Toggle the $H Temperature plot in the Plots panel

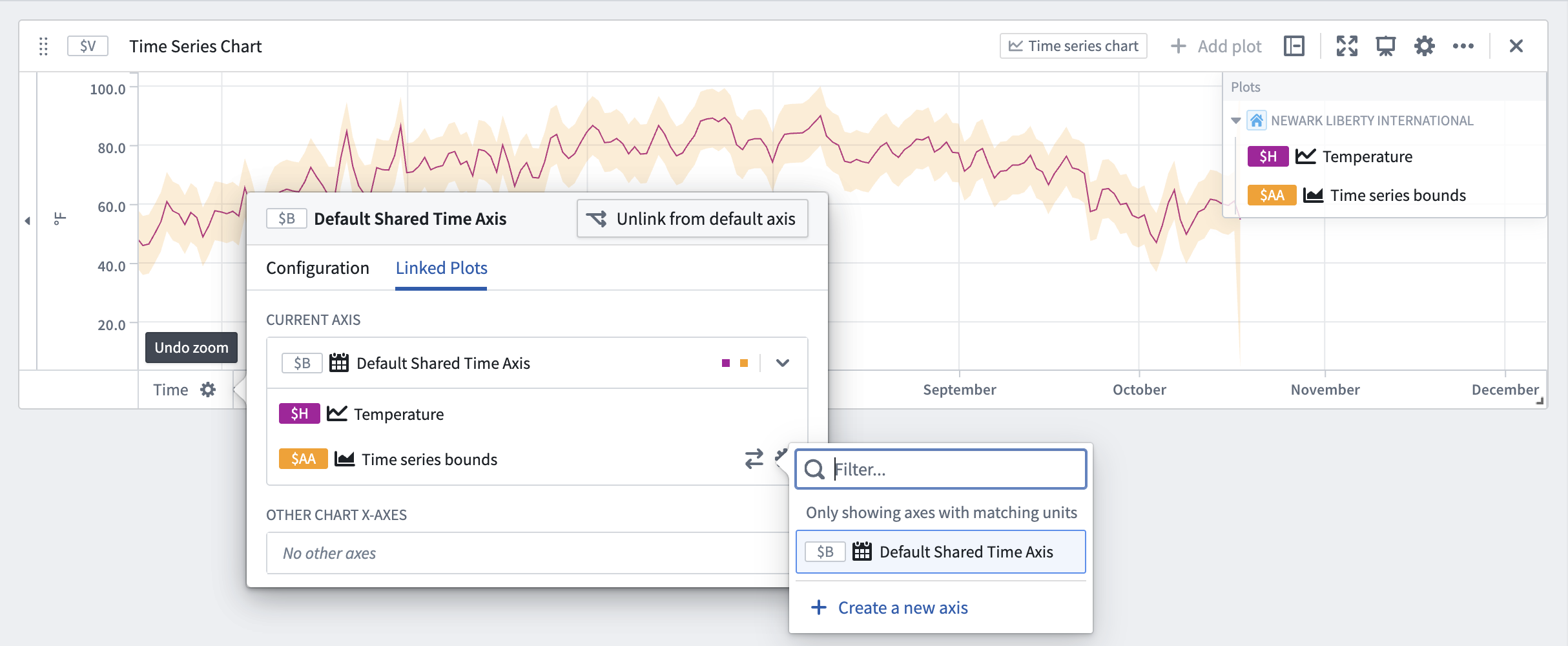click(x=1268, y=156)
